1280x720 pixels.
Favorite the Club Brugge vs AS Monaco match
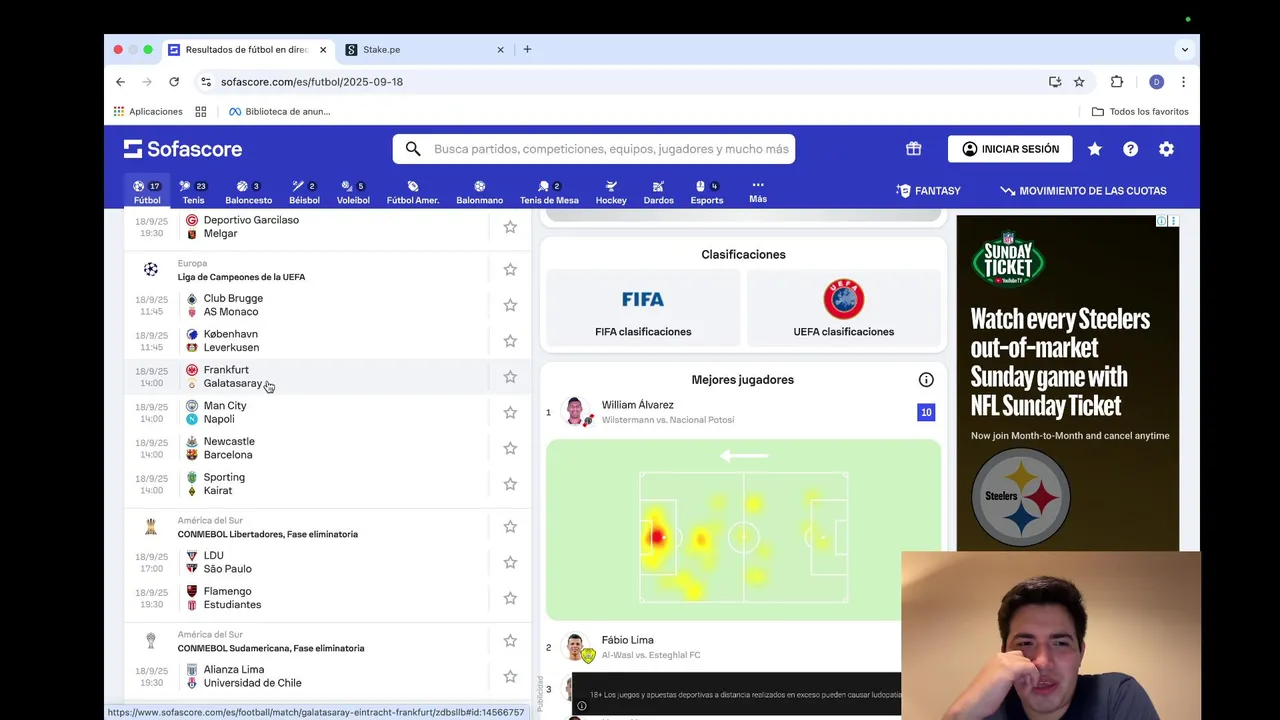510,305
